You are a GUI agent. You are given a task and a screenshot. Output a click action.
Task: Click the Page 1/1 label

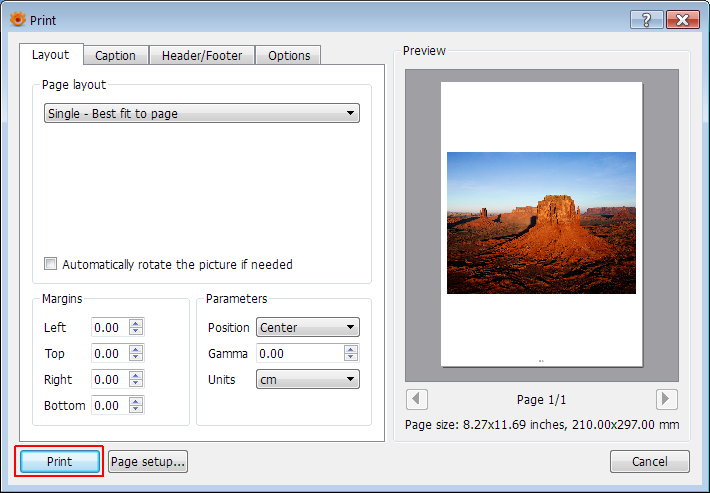pyautogui.click(x=542, y=400)
